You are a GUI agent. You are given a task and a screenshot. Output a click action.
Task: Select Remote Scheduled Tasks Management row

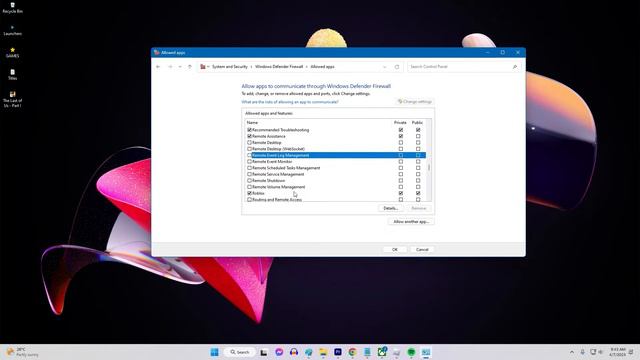(x=336, y=168)
